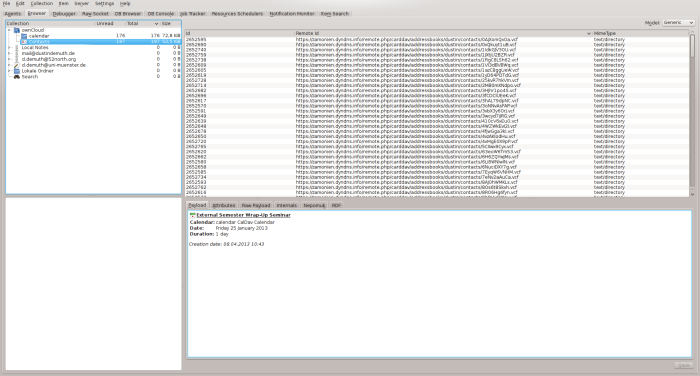
Task: Click the item list scroll-down arrow
Action: tap(692, 194)
